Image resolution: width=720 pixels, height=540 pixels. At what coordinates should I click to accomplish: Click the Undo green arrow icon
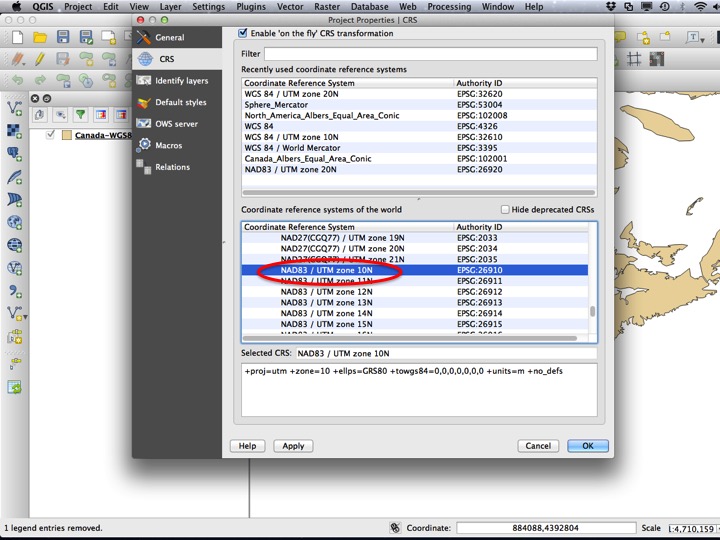pyautogui.click(x=17, y=80)
